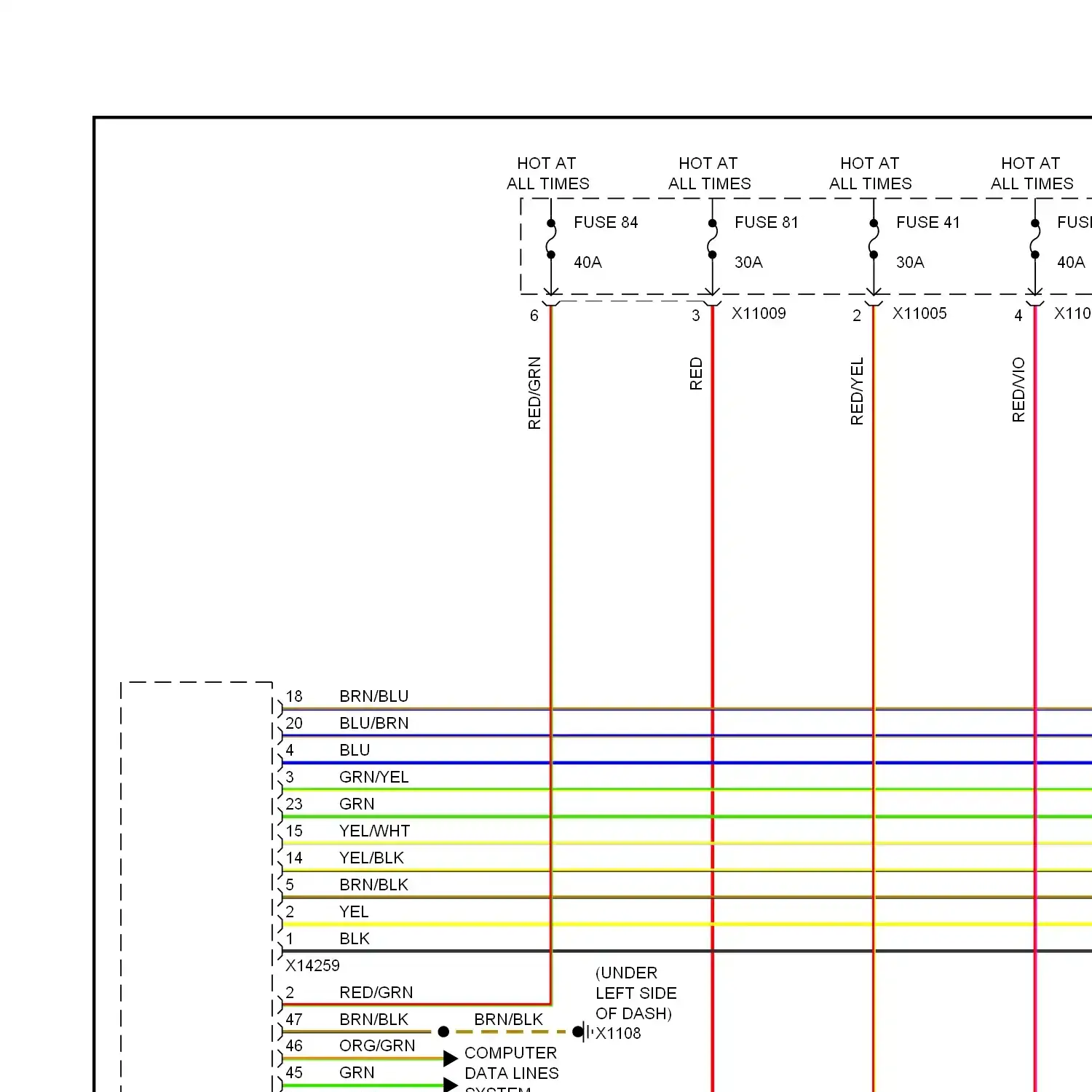Click the BRN/BLK label at pin 5
Screen dimensions: 1092x1092
(374, 885)
